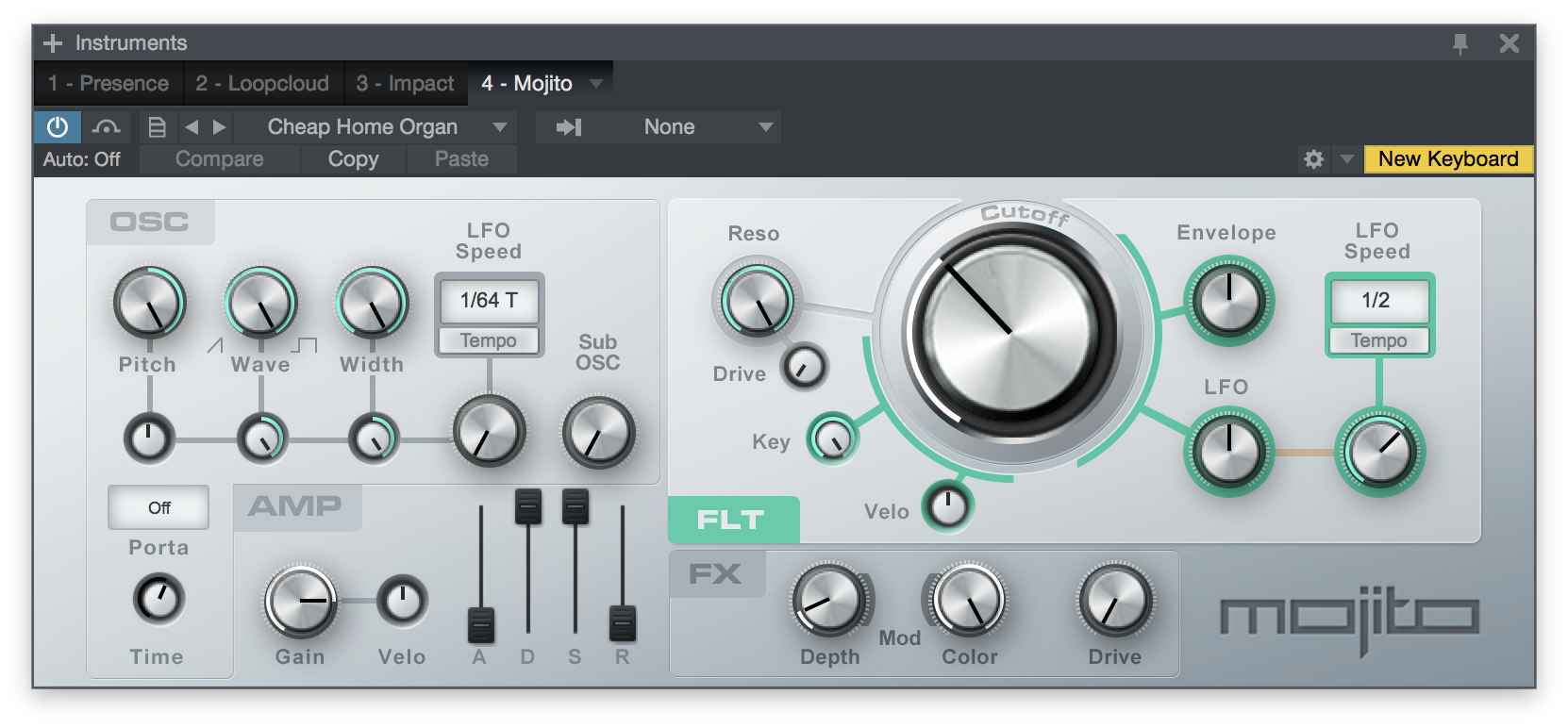This screenshot has height=728, width=1568.
Task: Click the Compare button
Action: (x=219, y=159)
